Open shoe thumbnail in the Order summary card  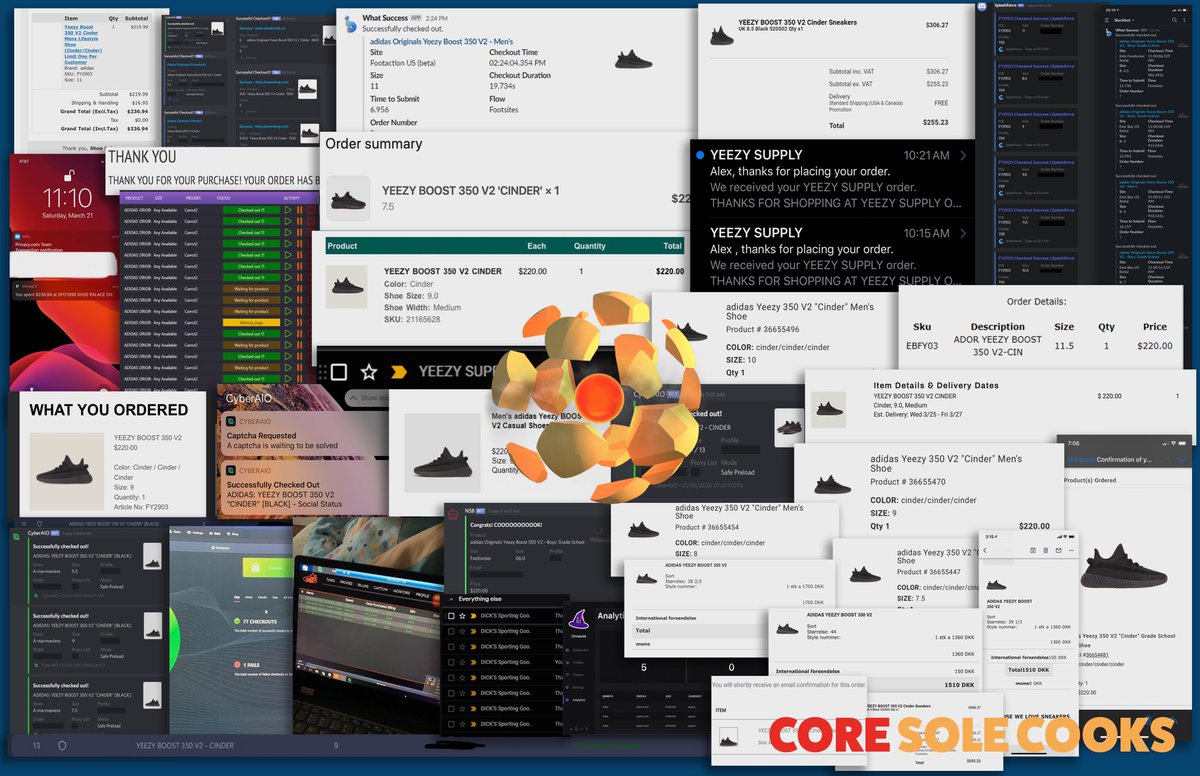(x=348, y=198)
